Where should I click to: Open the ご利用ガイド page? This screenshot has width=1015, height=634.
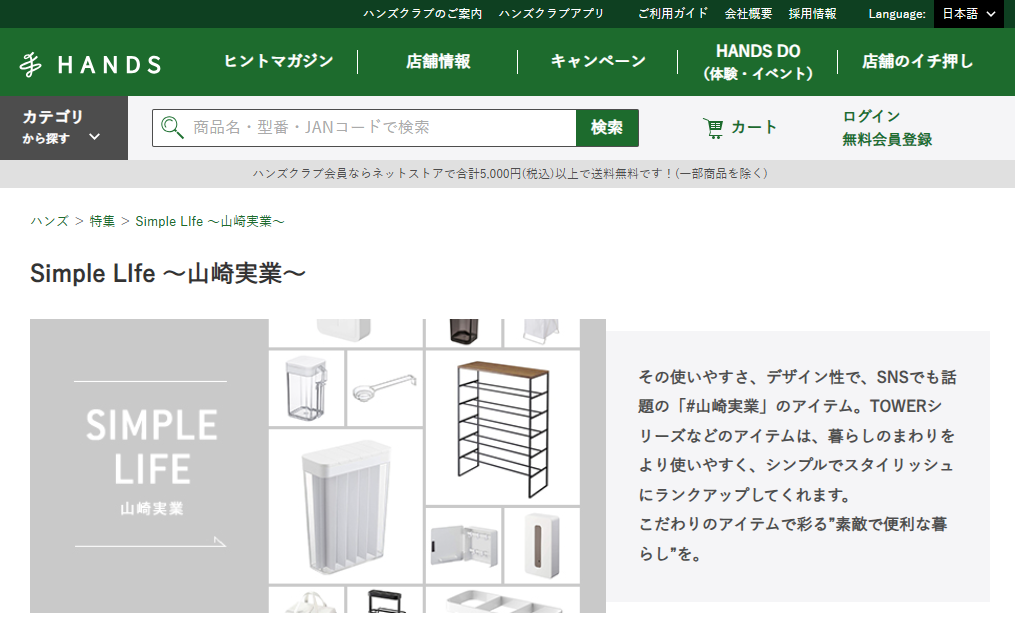pos(673,14)
